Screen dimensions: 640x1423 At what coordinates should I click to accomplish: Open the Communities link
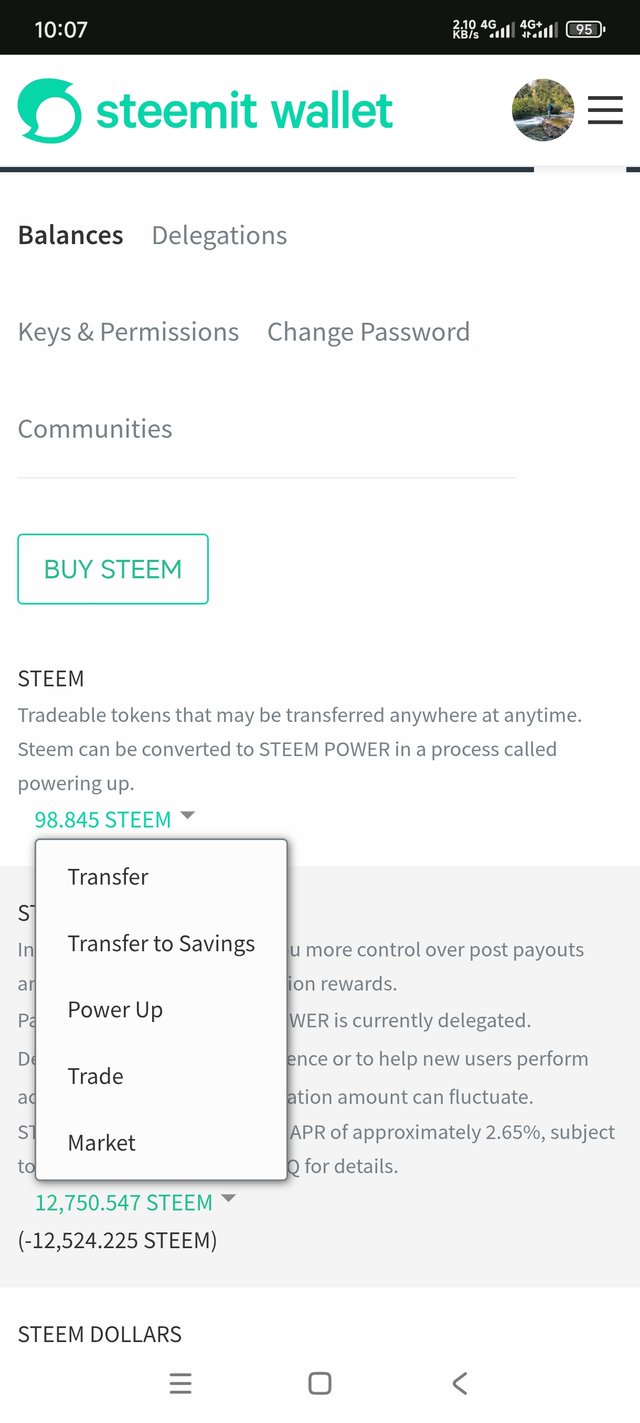95,429
